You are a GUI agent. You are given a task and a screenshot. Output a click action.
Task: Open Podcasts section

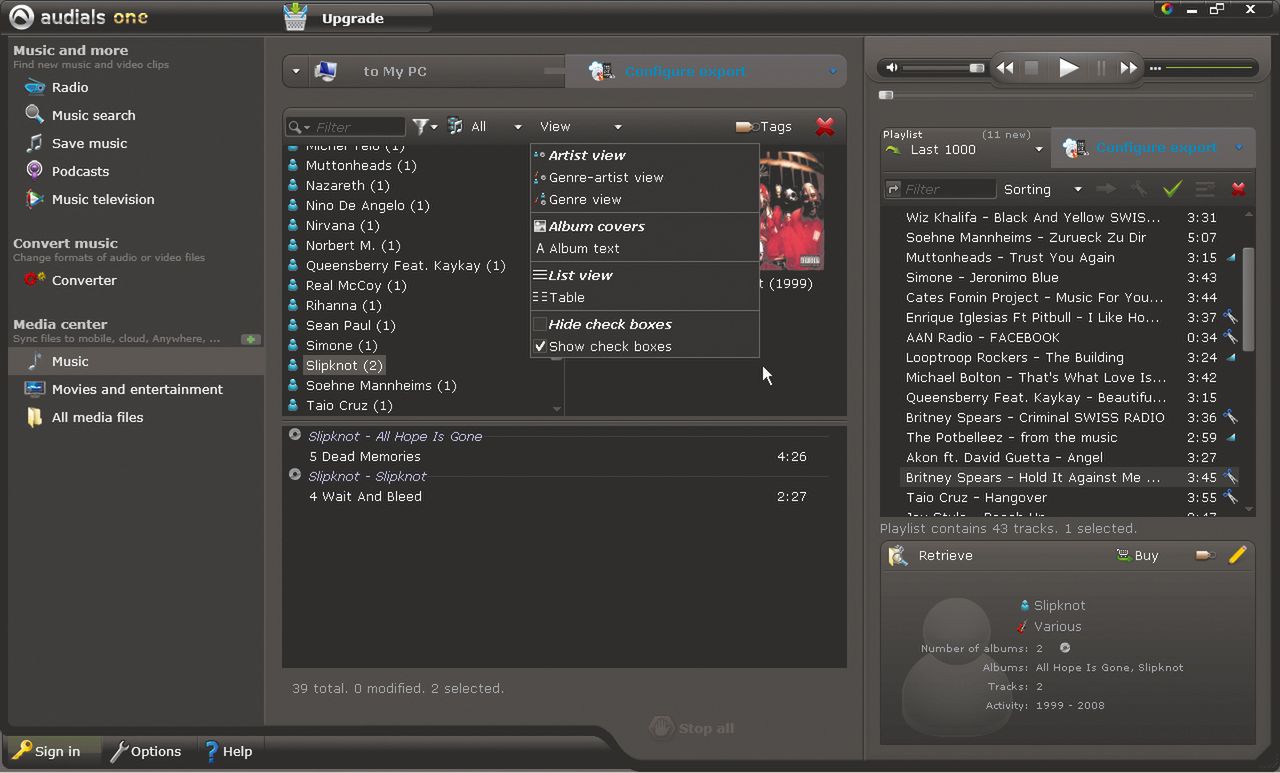[80, 171]
